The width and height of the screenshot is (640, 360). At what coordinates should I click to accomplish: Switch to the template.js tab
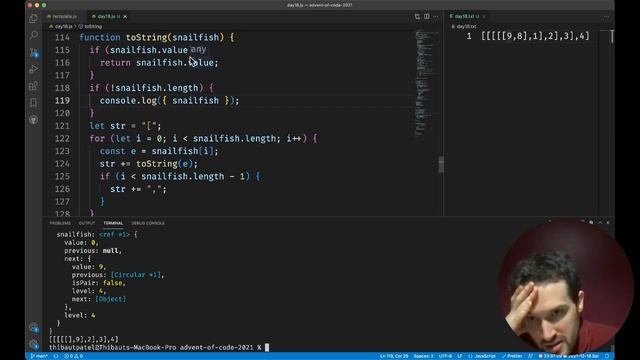[62, 16]
